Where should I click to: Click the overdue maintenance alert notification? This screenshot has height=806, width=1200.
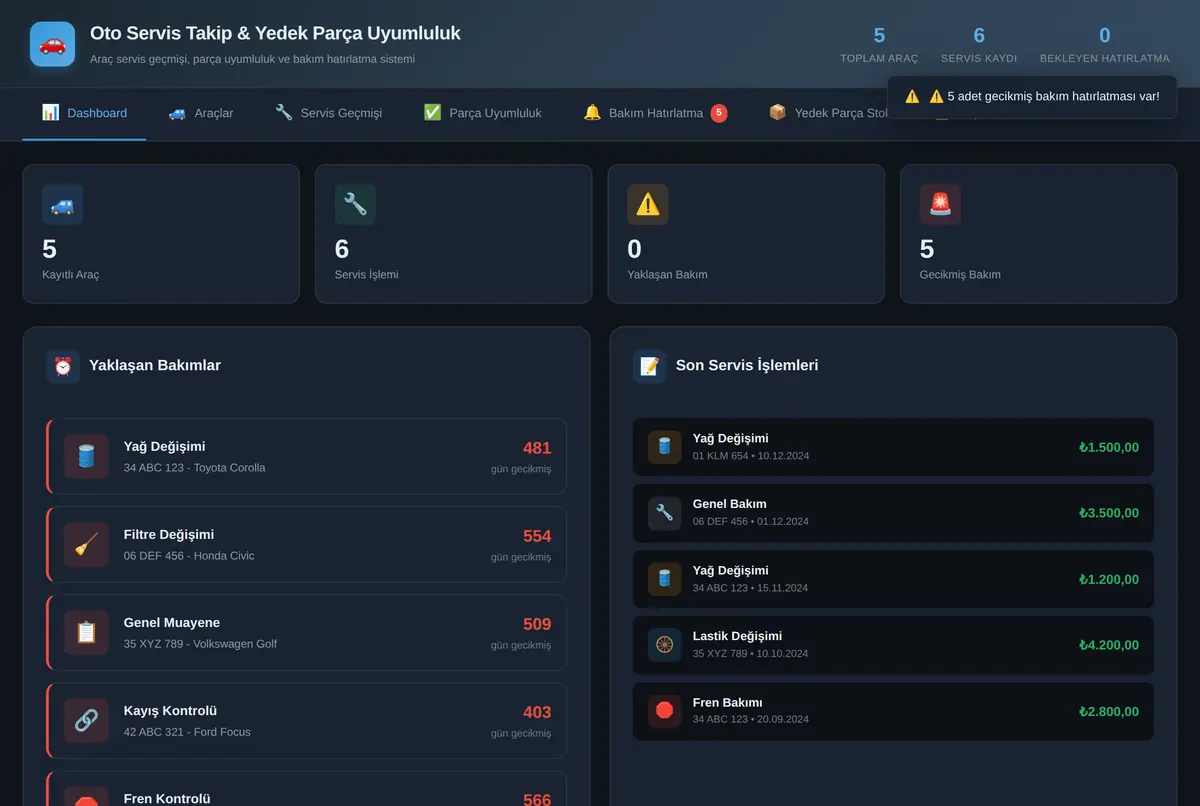(1032, 97)
